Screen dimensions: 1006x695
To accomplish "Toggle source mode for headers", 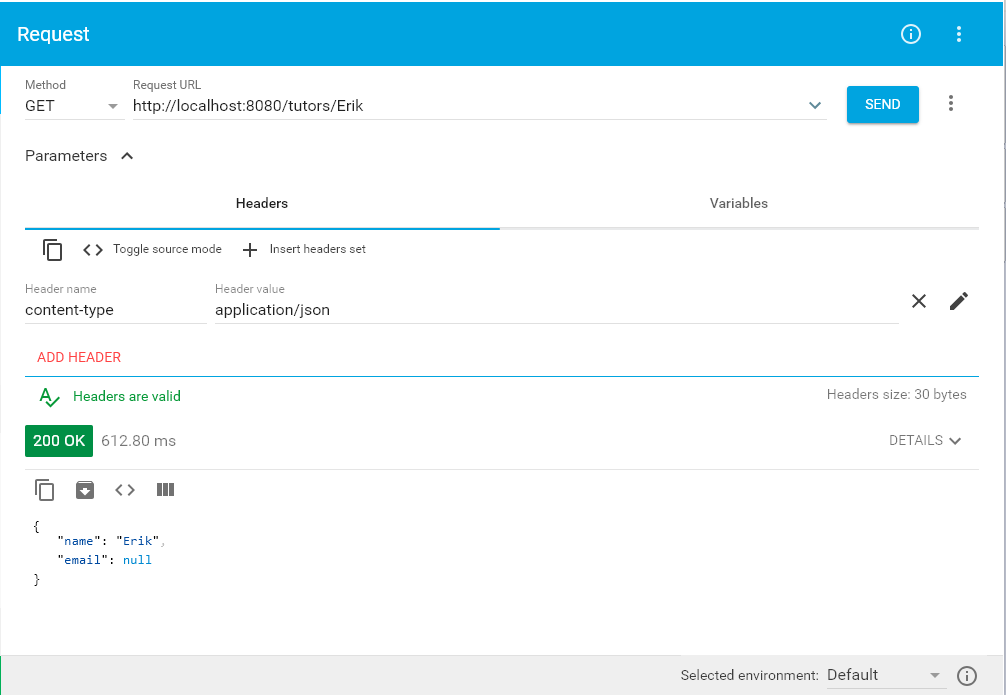I will (x=152, y=249).
